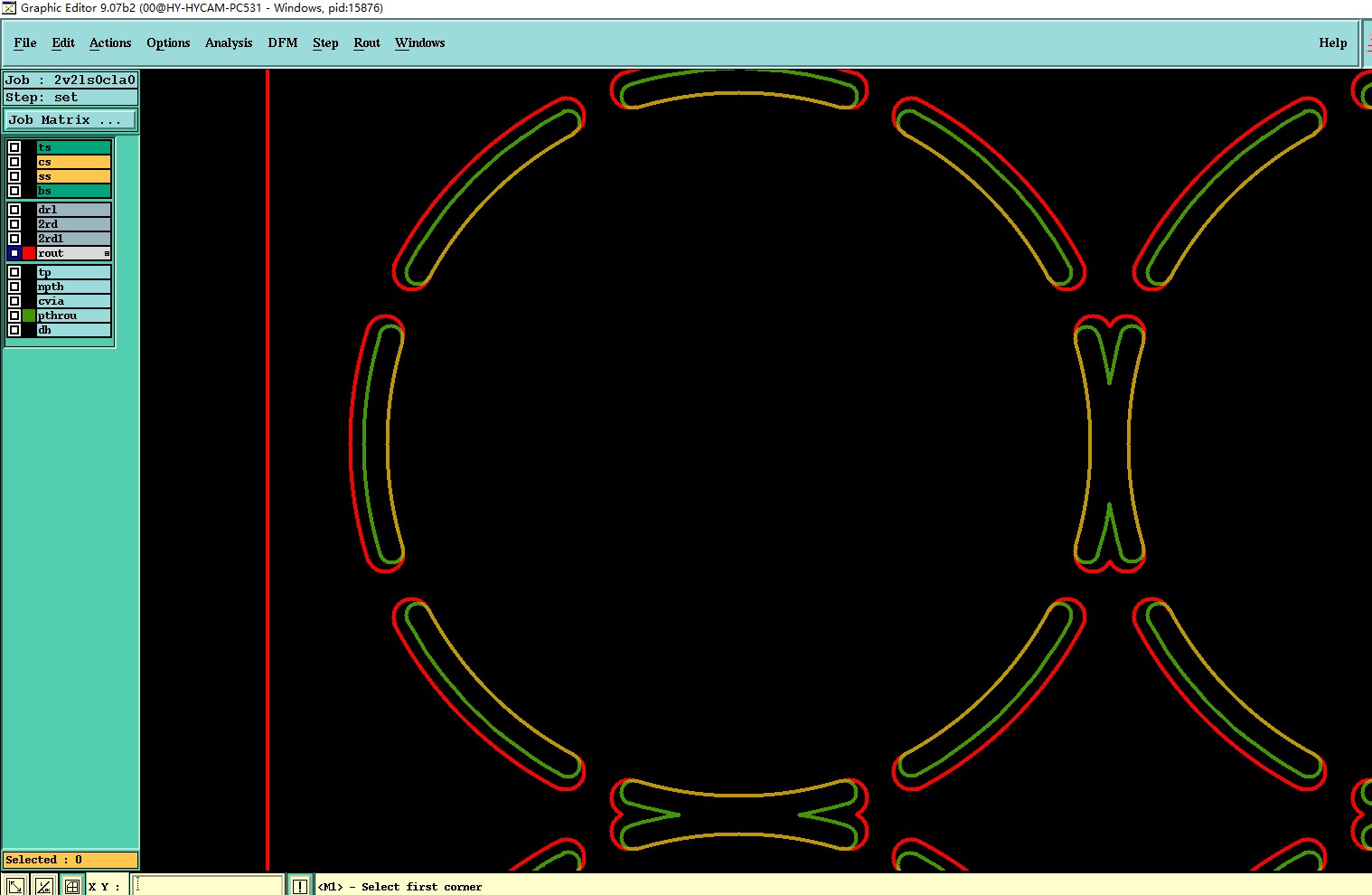Open the Rout menu
Image resolution: width=1372 pixels, height=895 pixels.
coord(367,42)
